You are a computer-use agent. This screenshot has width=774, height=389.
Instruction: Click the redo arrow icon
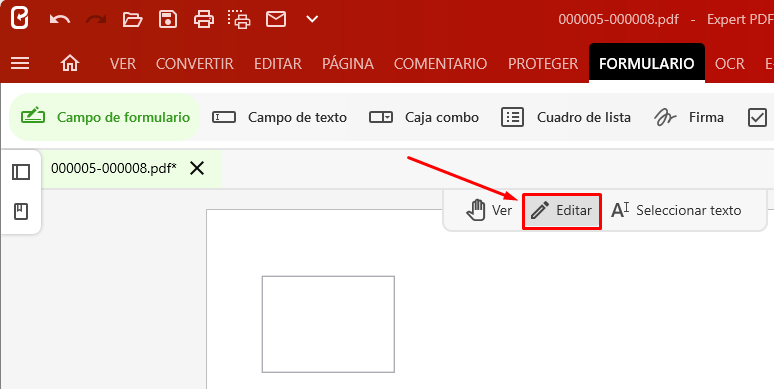click(96, 20)
